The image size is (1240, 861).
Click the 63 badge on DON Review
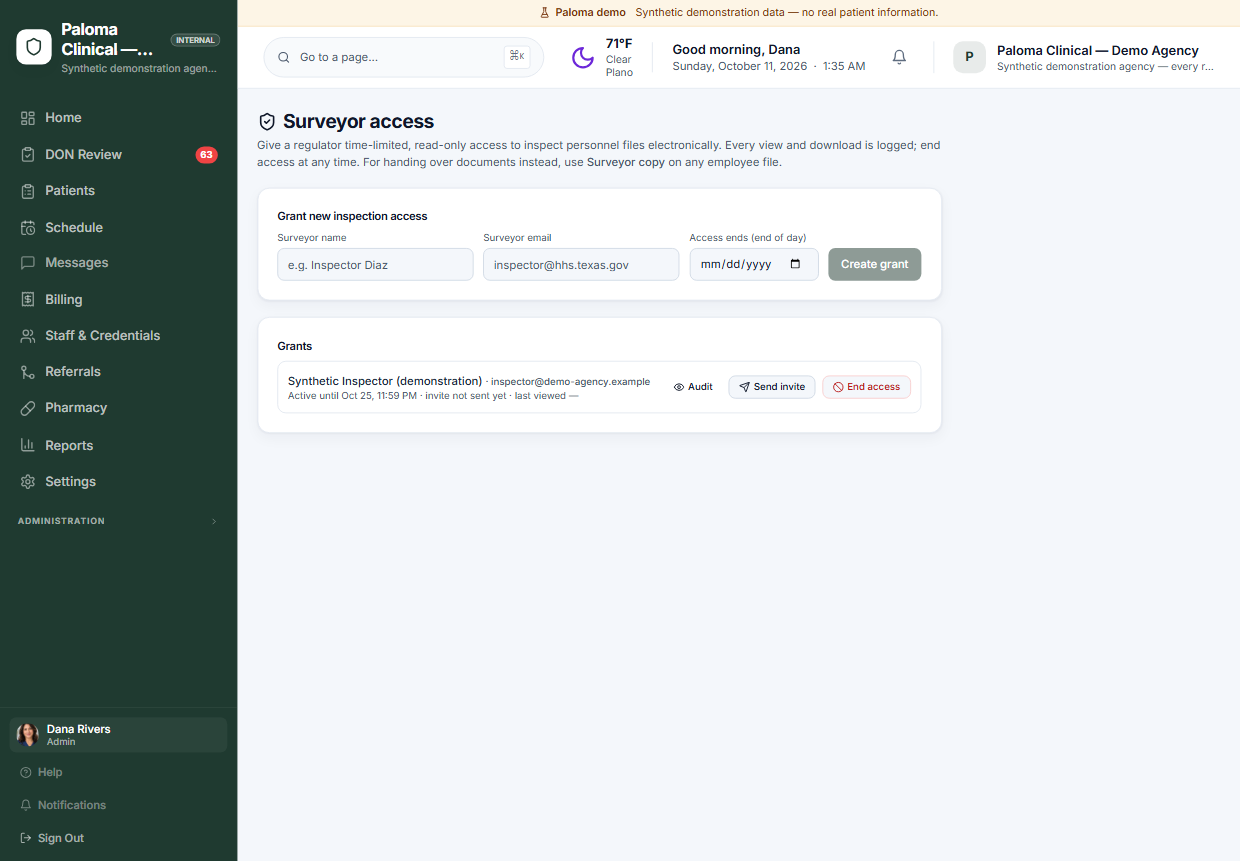[x=206, y=155]
